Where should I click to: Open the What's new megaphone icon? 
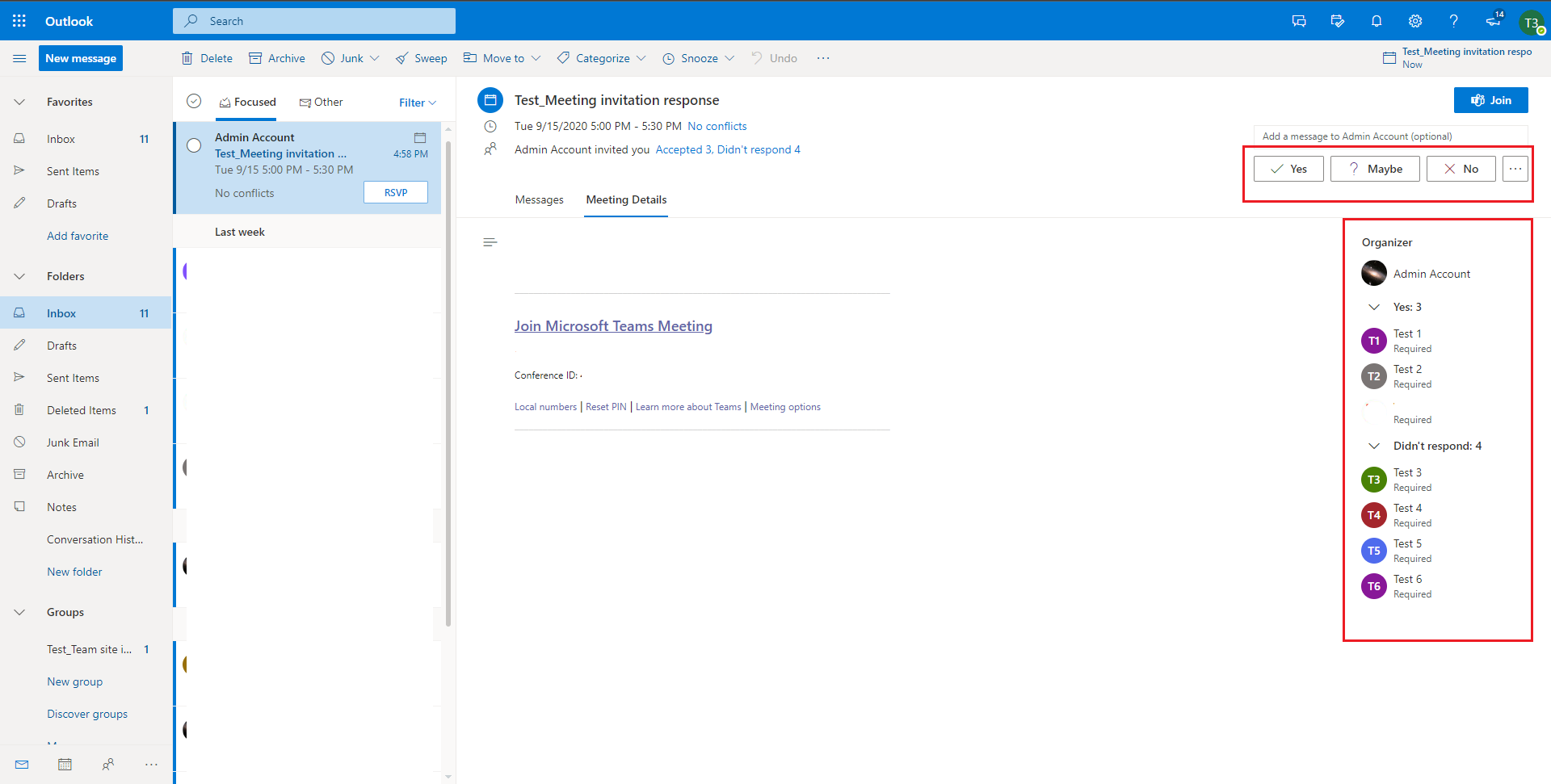coord(1493,21)
